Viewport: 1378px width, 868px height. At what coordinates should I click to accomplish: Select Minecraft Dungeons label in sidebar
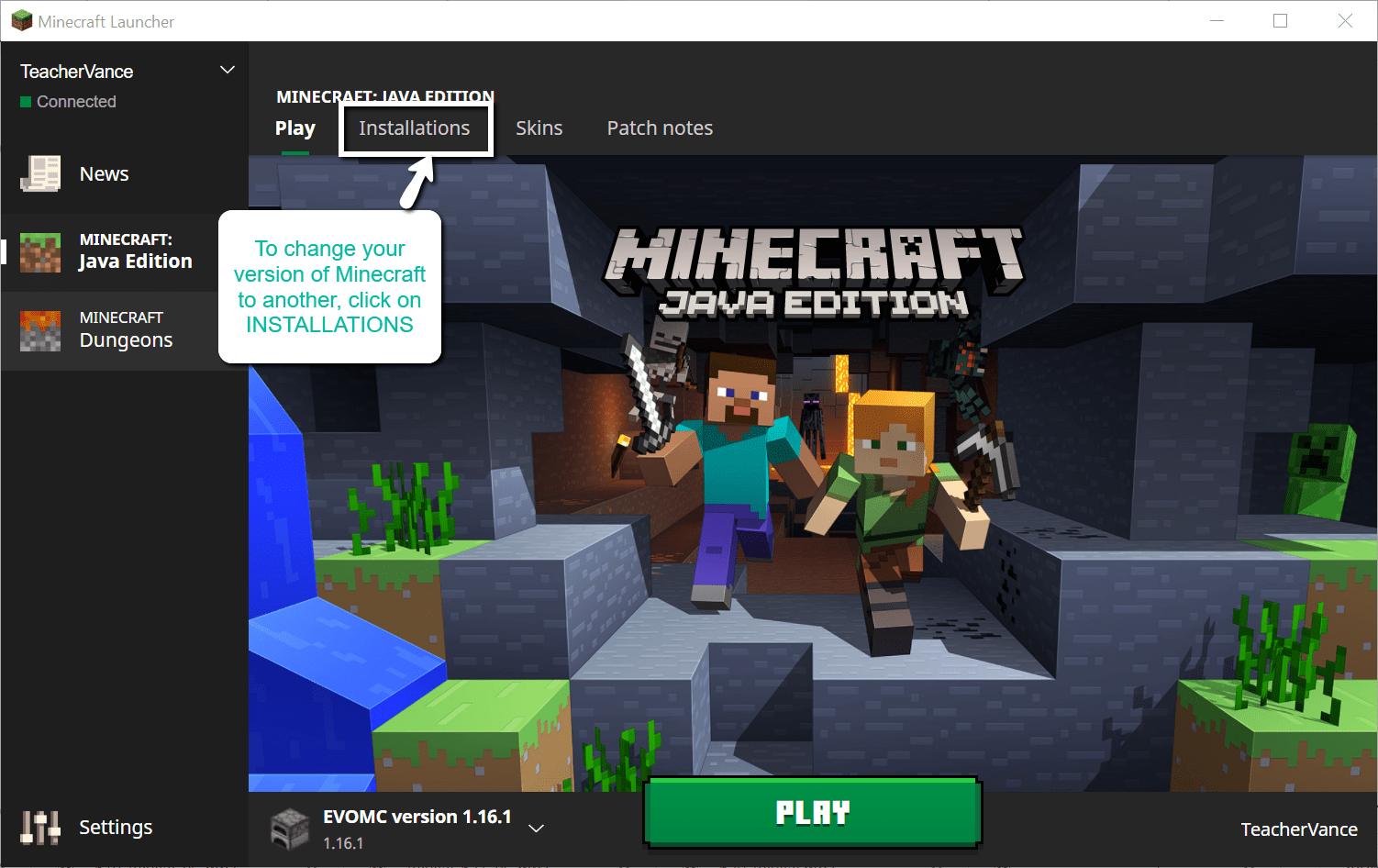tap(127, 329)
